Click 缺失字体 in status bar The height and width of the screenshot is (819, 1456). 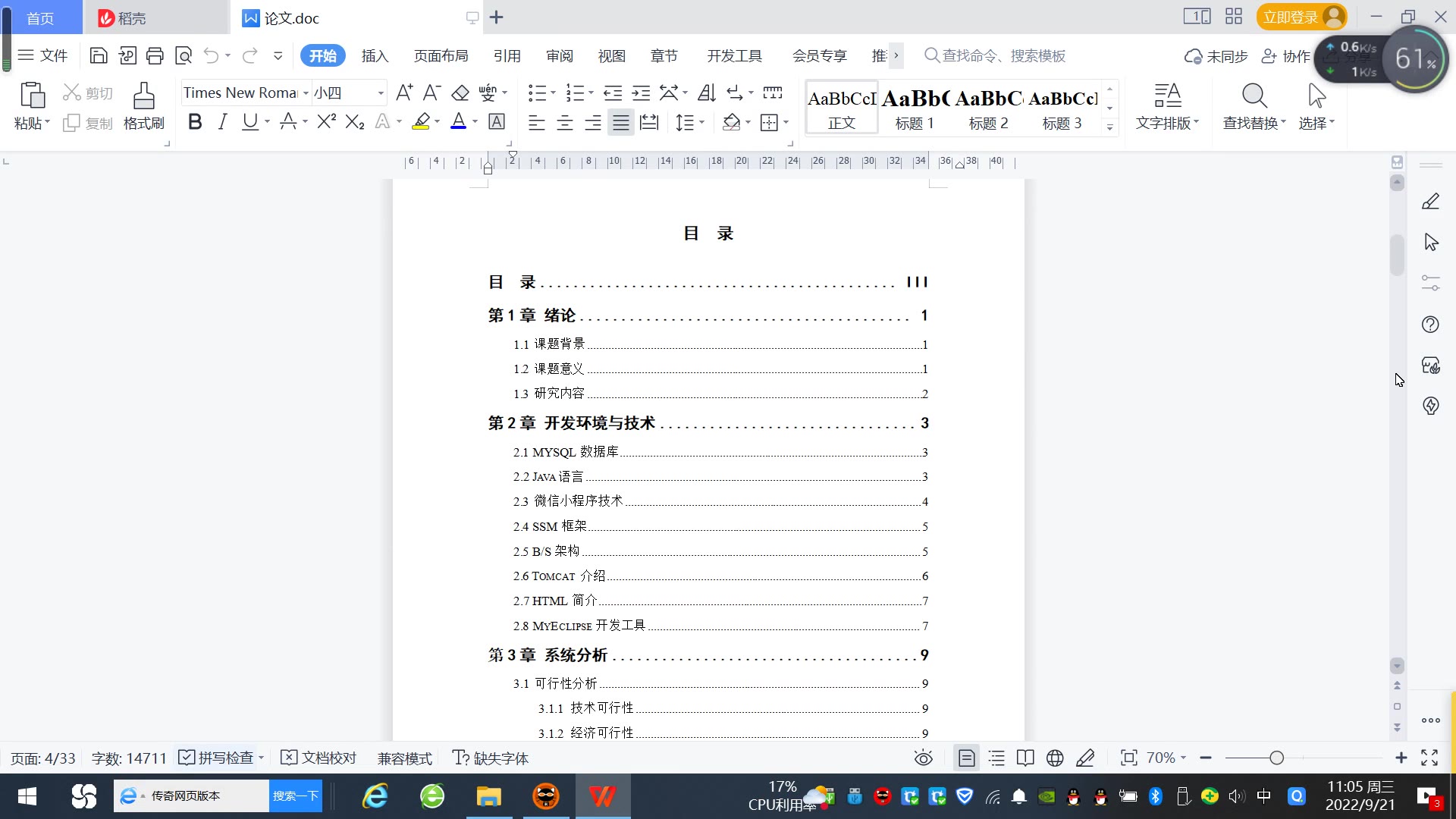click(x=491, y=758)
